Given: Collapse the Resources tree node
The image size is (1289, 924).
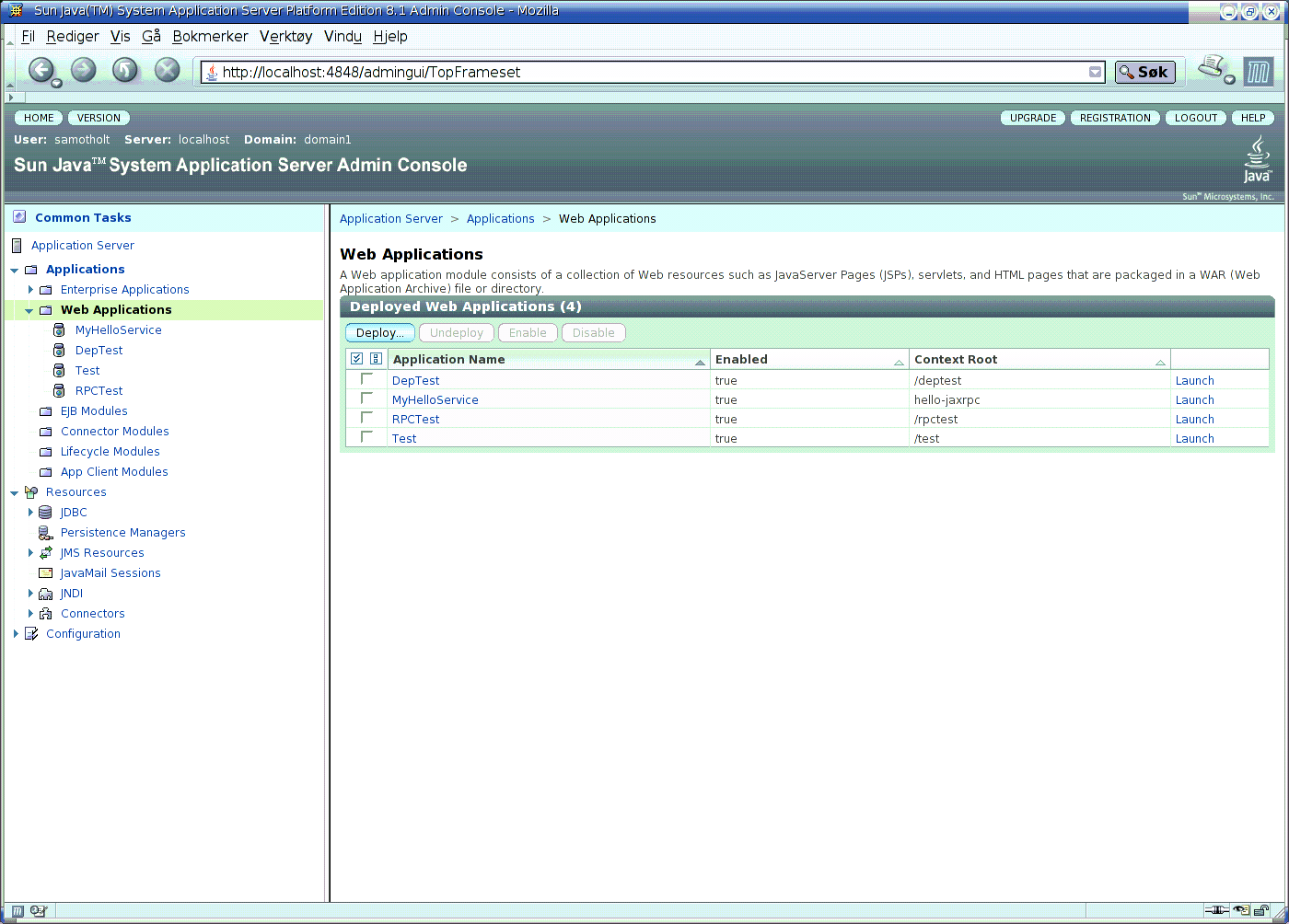Looking at the screenshot, I should 15,493.
